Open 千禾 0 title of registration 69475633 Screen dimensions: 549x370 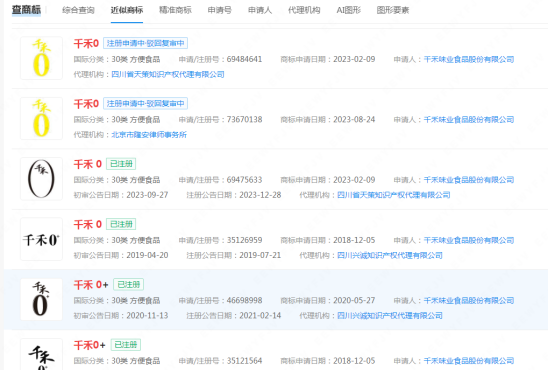tap(88, 164)
